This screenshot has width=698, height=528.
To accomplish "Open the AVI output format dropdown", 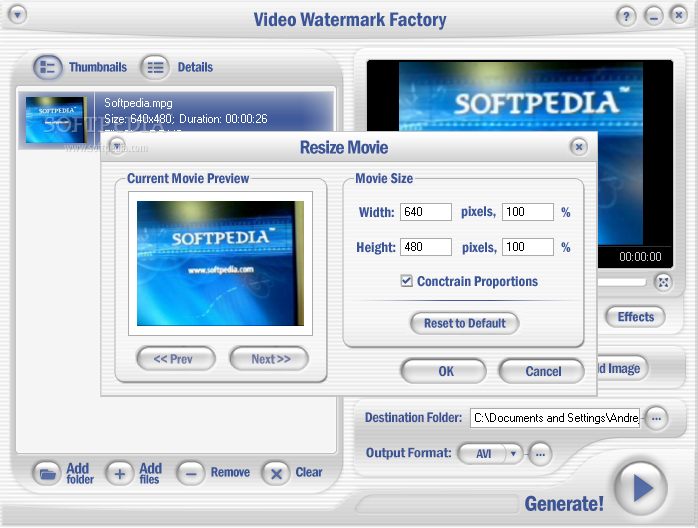I will (513, 454).
